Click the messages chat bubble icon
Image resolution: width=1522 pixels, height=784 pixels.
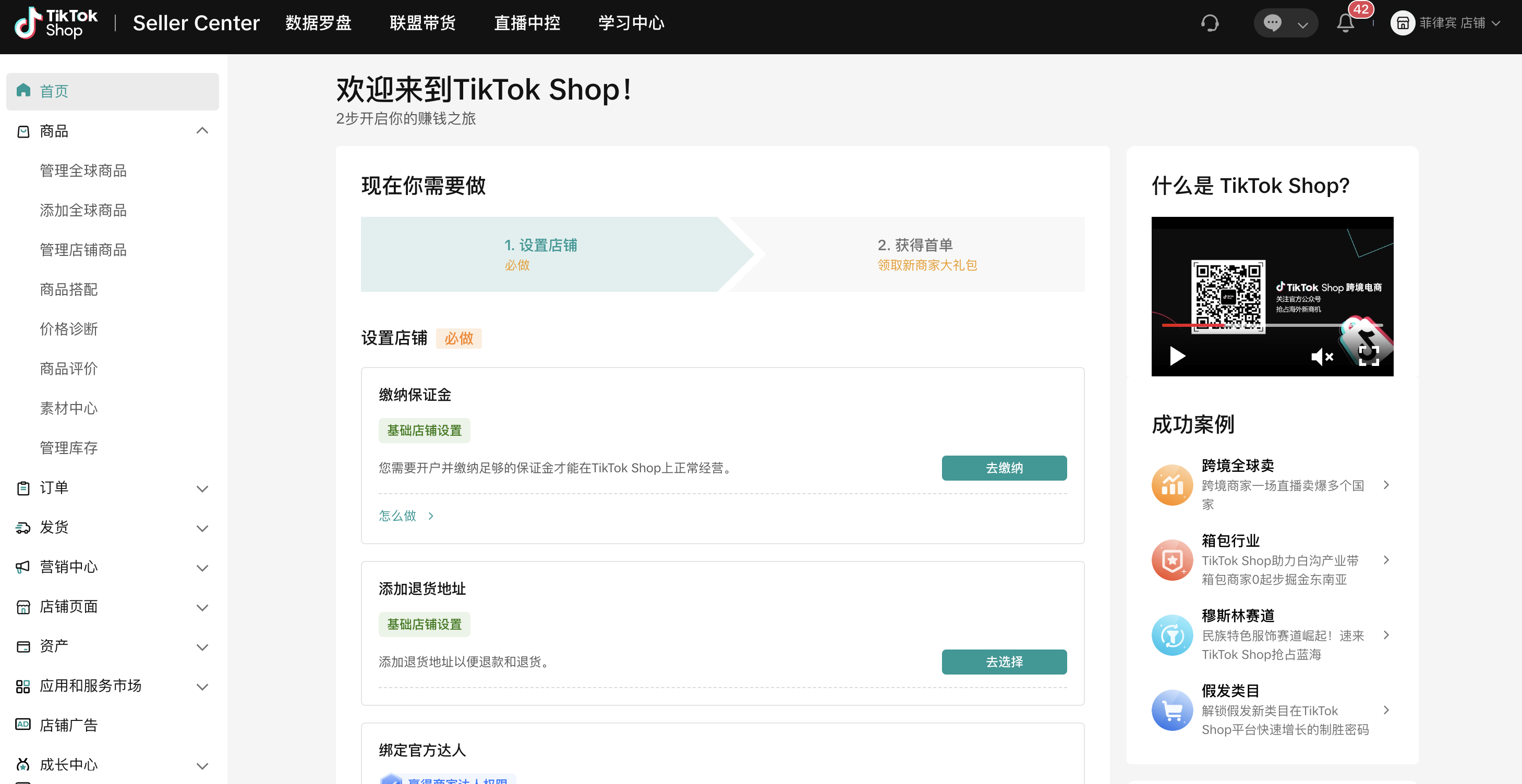point(1273,22)
